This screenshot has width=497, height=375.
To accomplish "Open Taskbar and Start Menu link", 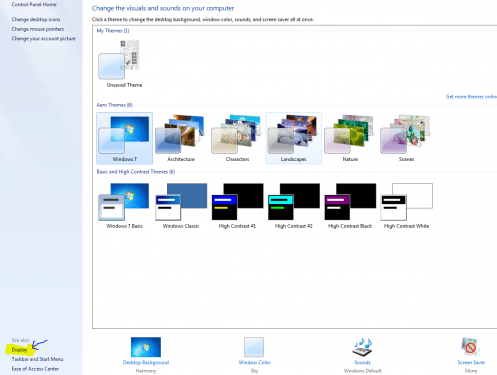I will (x=37, y=359).
